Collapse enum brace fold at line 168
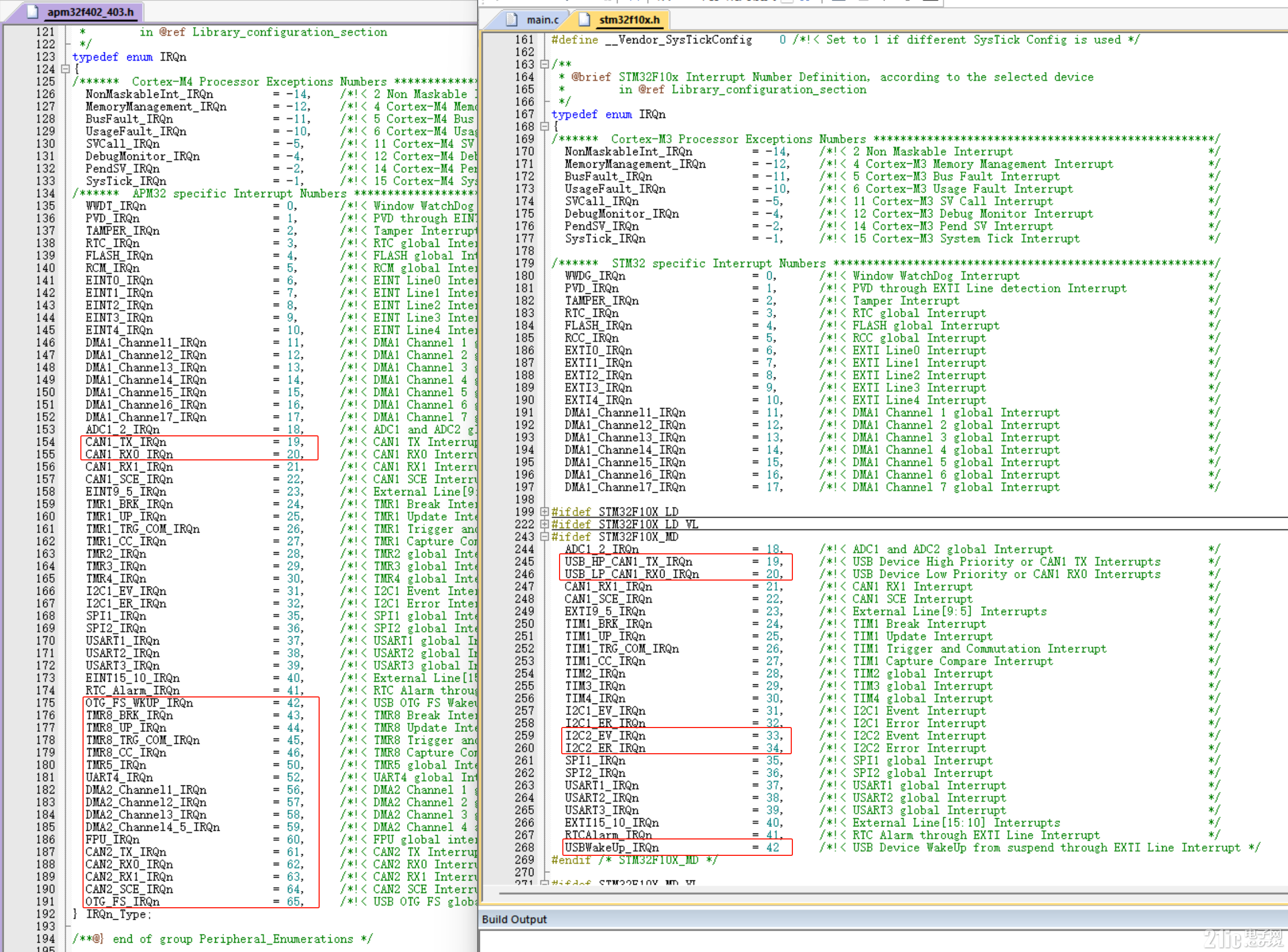1288x952 pixels. click(544, 127)
